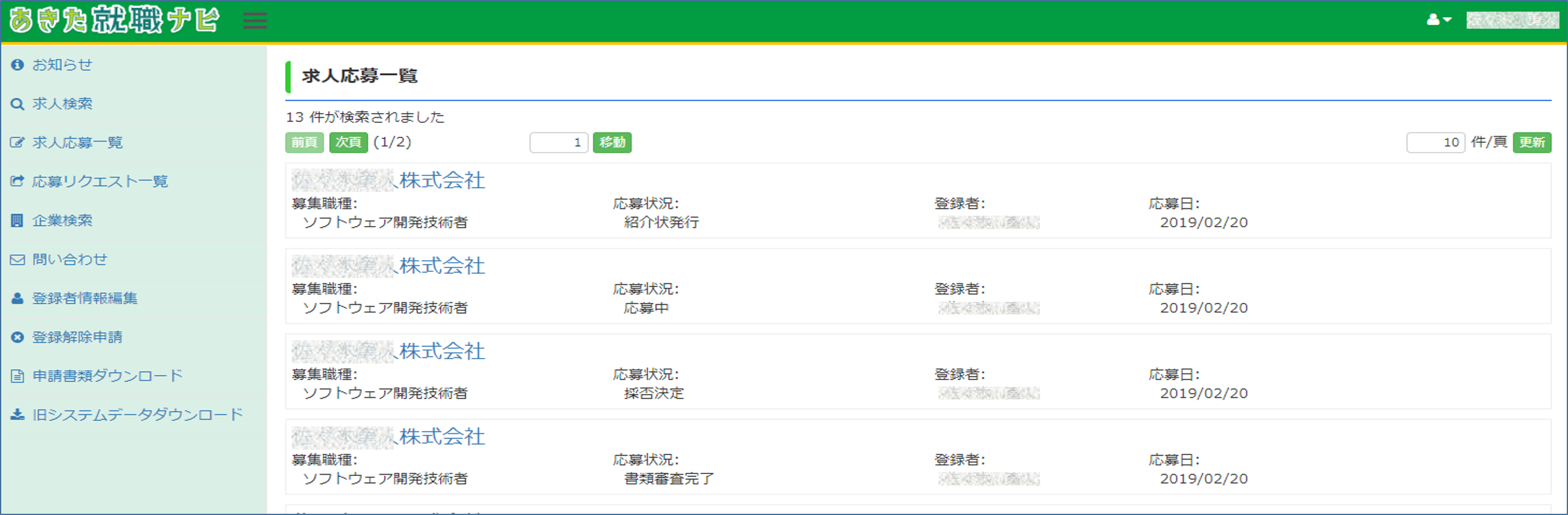Open 求人検索 menu item
The image size is (1568, 515).
[x=62, y=104]
